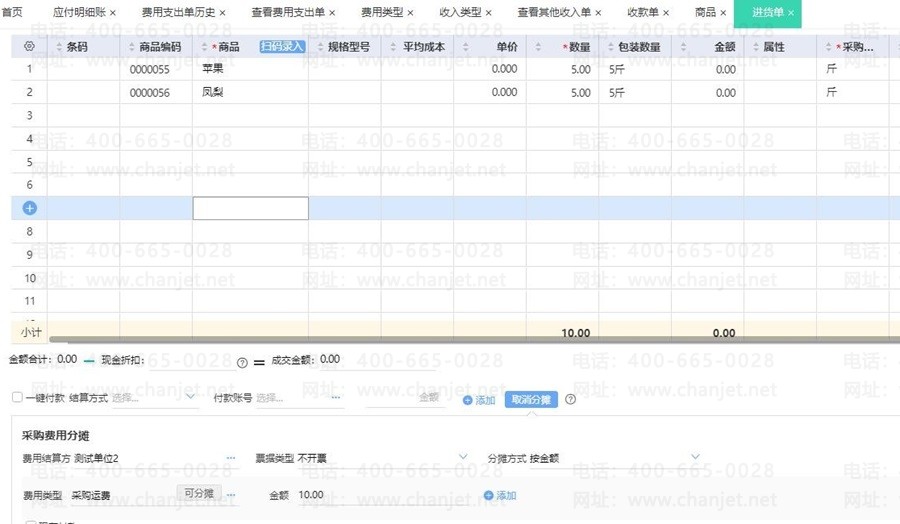This screenshot has height=524, width=900.
Task: Close the 查看费用支出单 tab
Action: pos(332,13)
